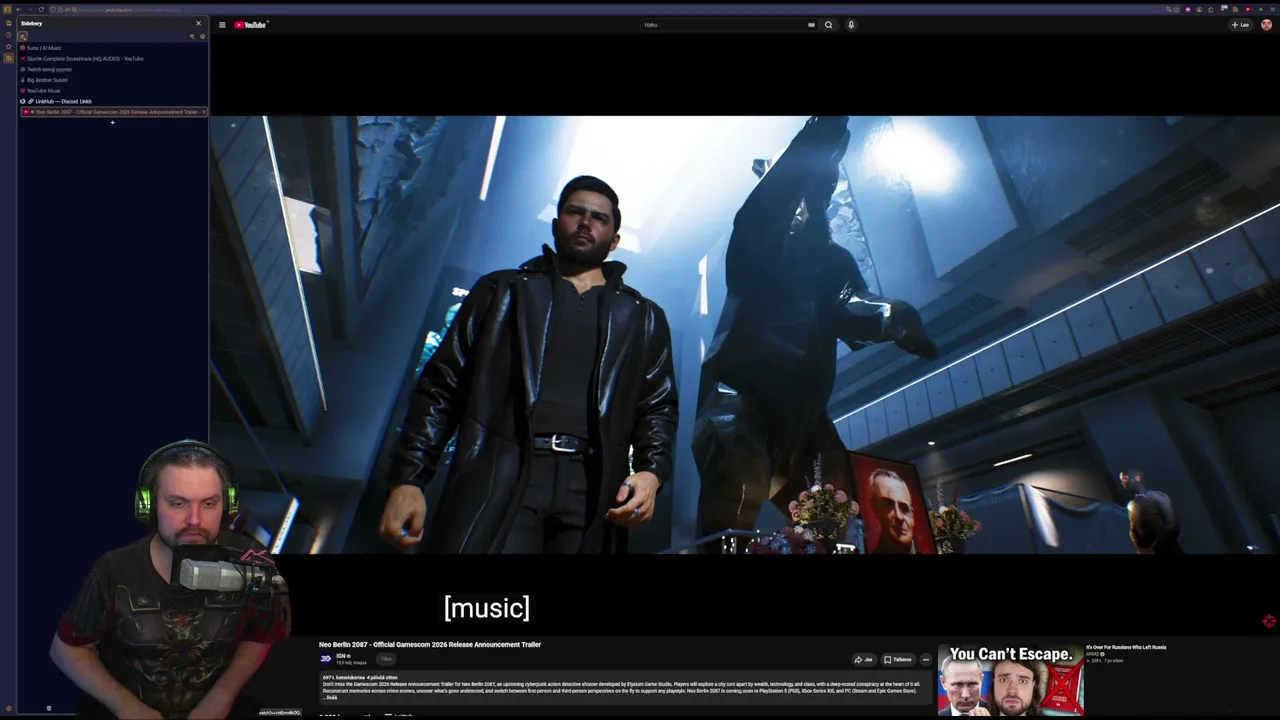Open "It's Over For Russians Who Left Russia" title

point(1126,648)
